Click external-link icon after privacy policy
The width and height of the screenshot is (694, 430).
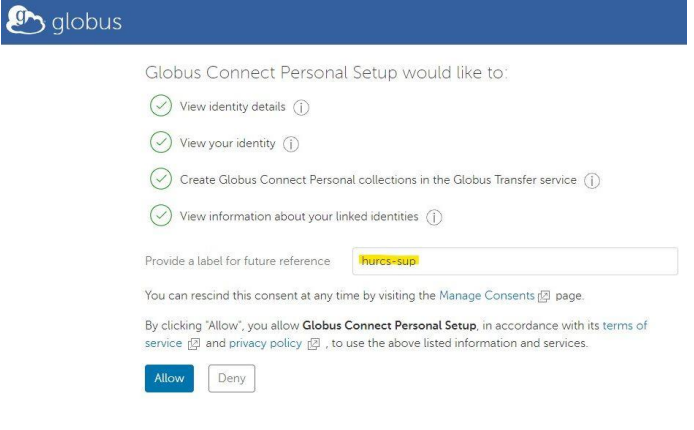[x=313, y=344]
